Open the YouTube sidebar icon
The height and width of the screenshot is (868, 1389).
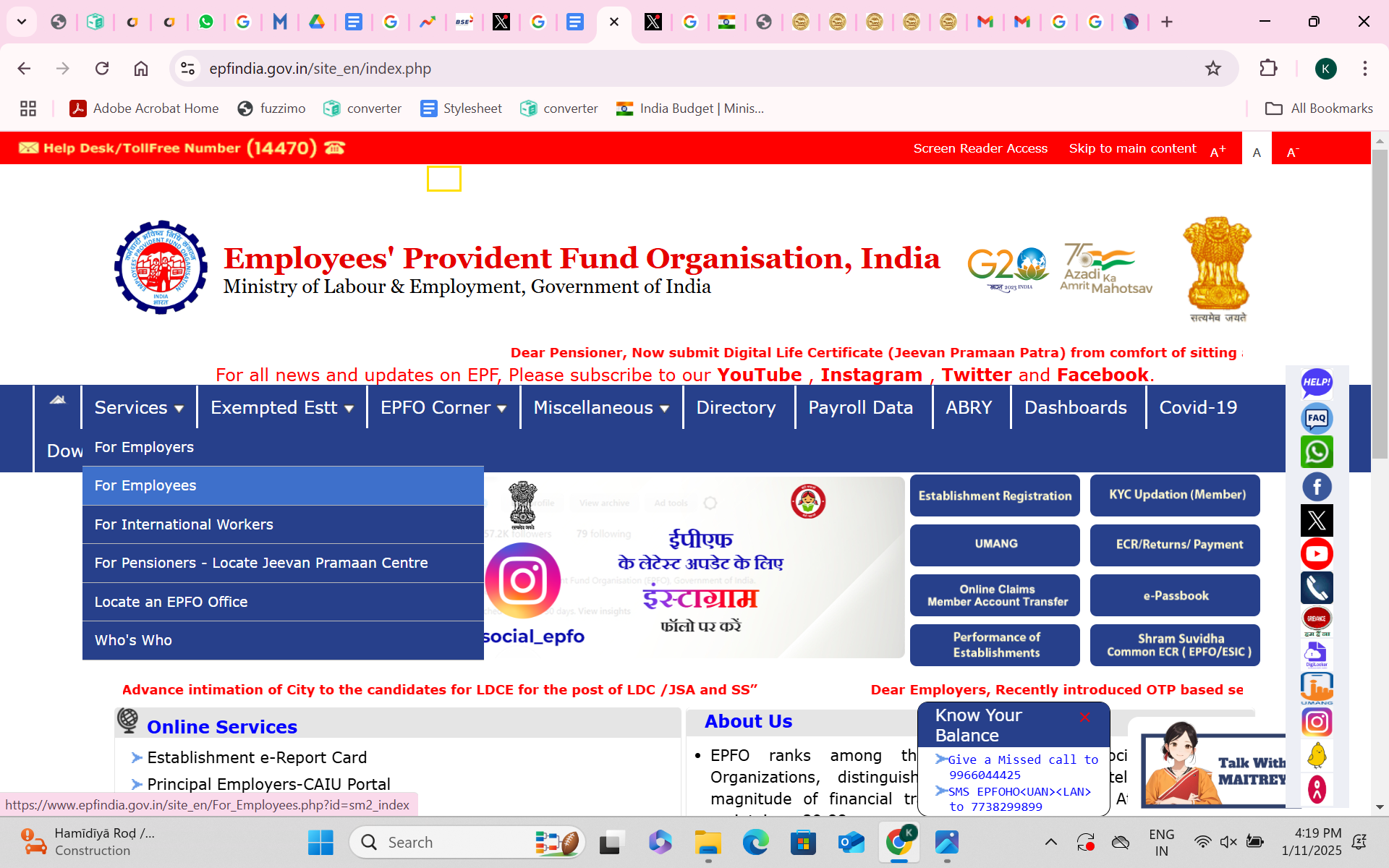1317,553
